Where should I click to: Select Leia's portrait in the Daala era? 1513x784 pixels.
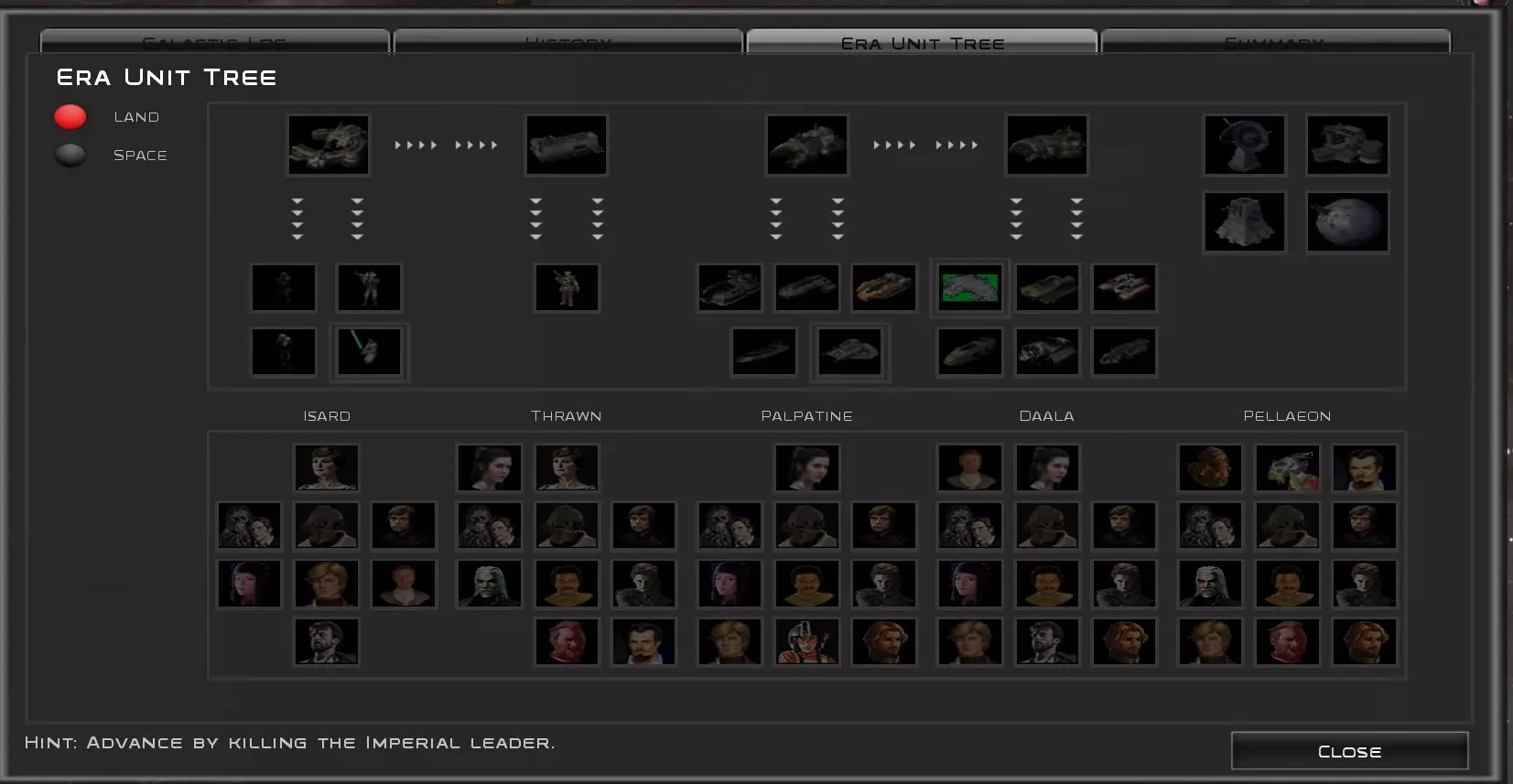point(1047,467)
